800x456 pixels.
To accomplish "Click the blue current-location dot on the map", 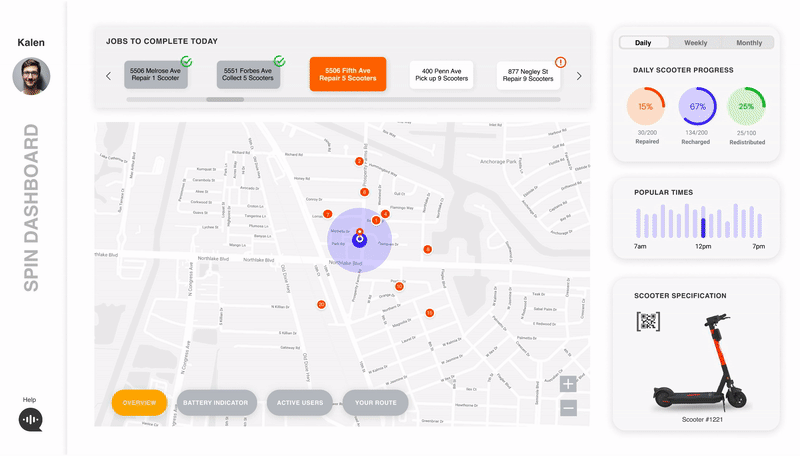I will point(360,239).
